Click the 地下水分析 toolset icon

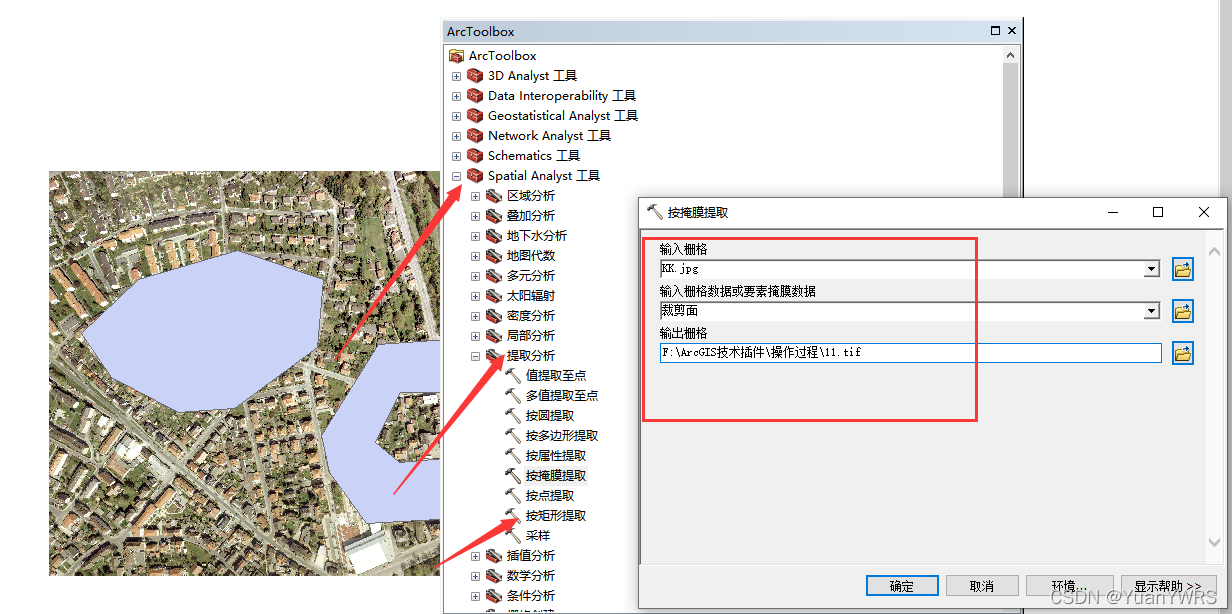(x=494, y=236)
